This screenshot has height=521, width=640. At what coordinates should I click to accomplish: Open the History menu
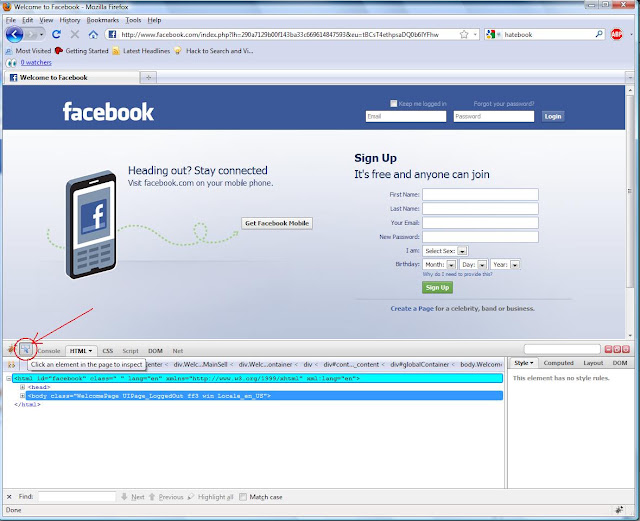[70, 20]
